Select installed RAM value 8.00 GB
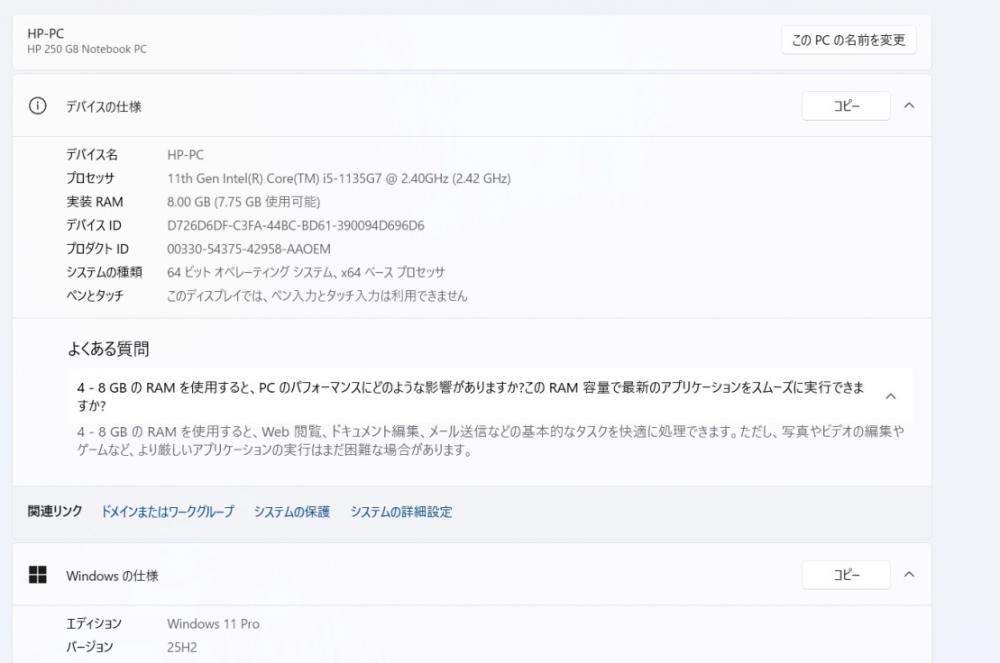This screenshot has width=1000, height=663. (x=244, y=202)
